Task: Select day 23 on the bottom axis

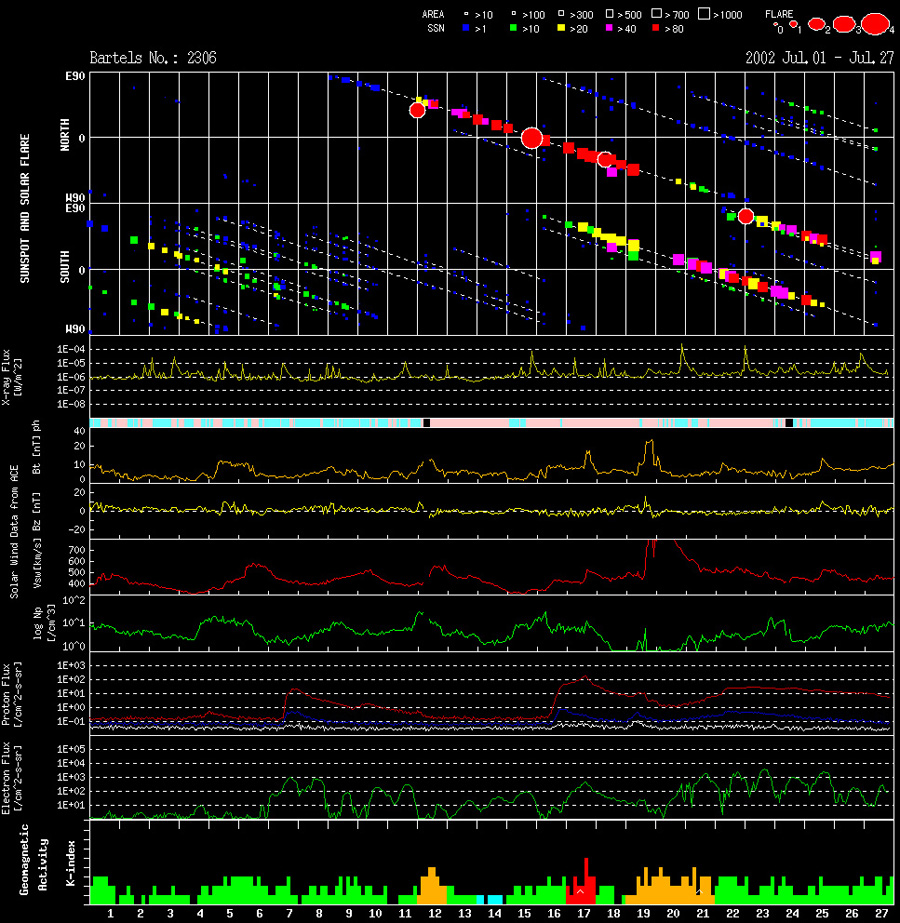Action: coord(762,914)
